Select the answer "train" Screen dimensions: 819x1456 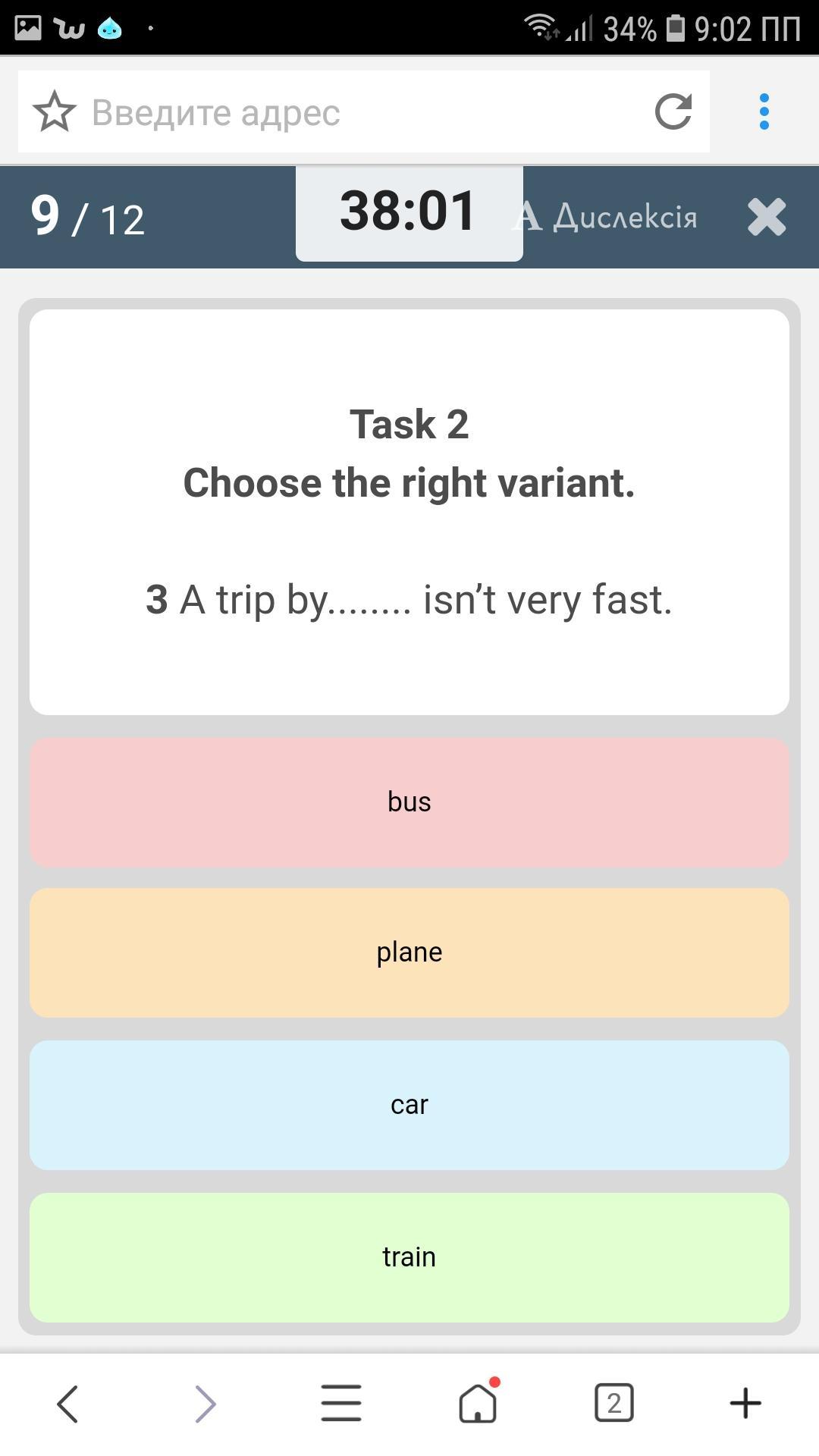(409, 1257)
